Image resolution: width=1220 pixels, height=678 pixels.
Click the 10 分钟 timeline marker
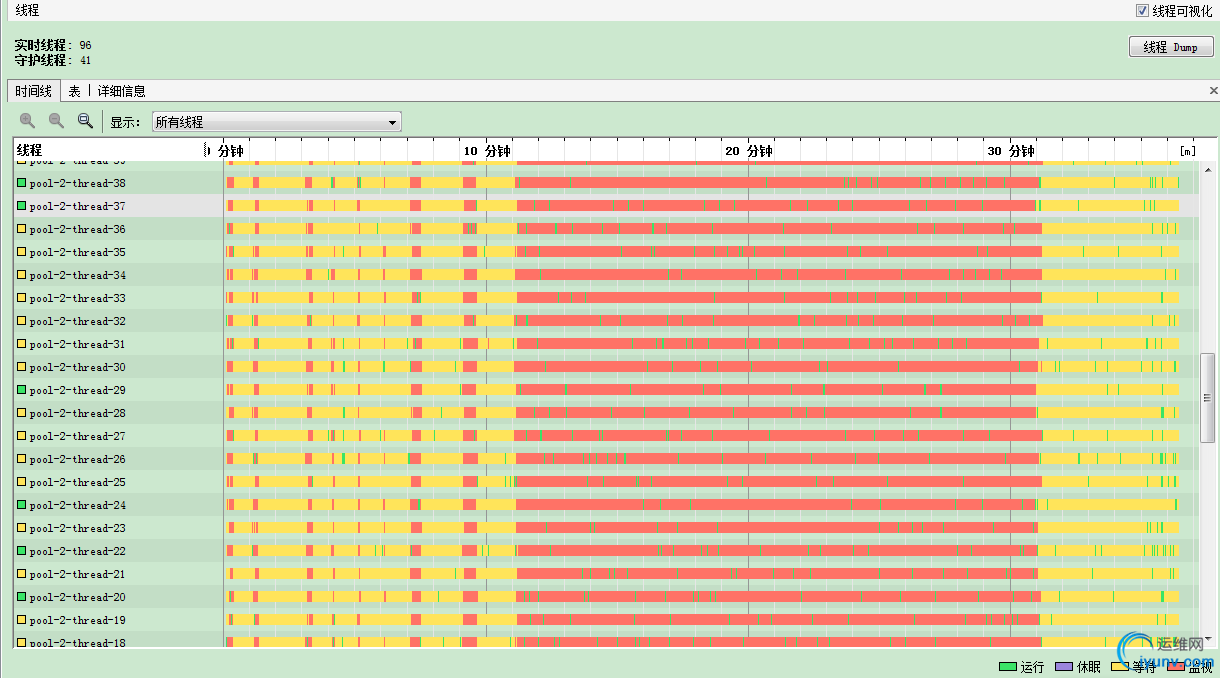pyautogui.click(x=486, y=151)
